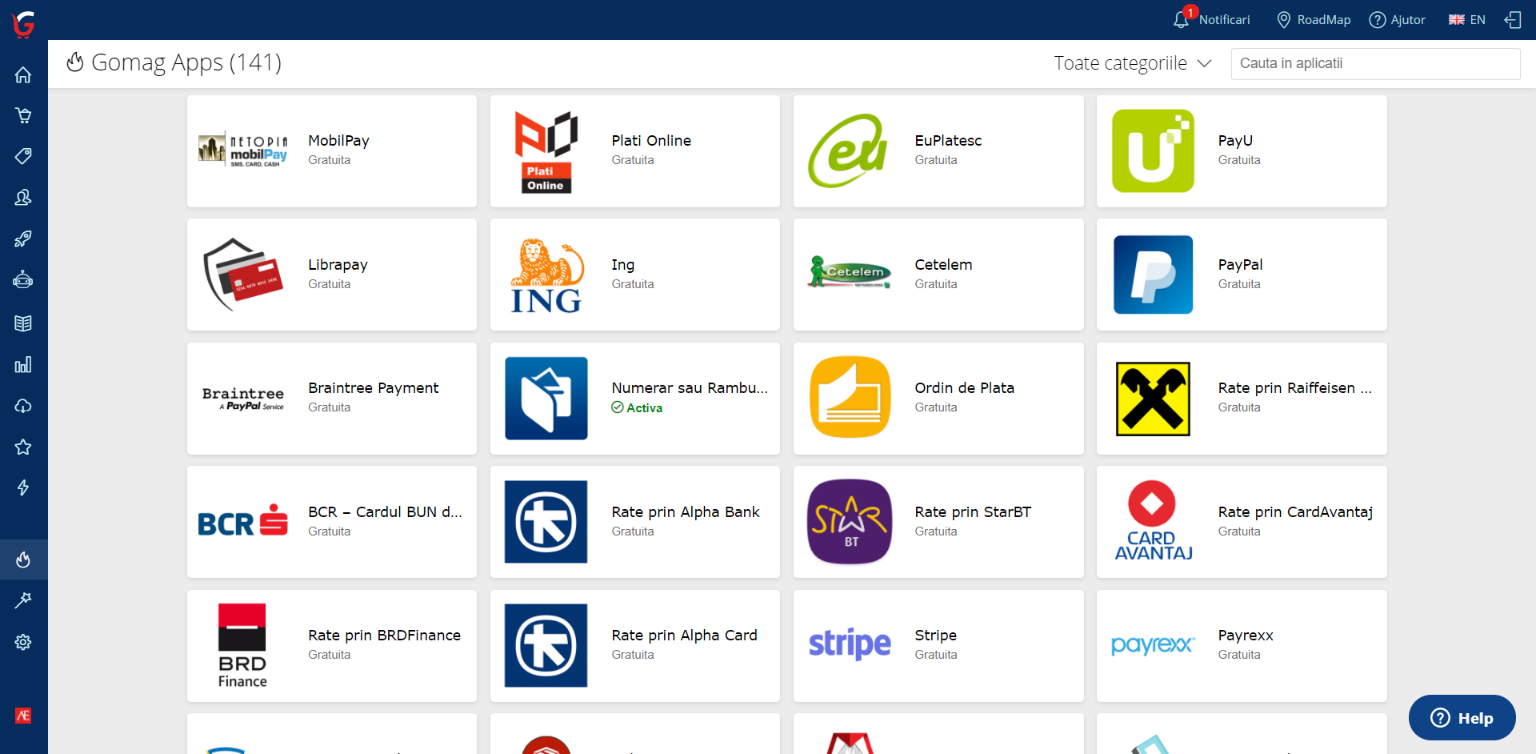The height and width of the screenshot is (754, 1536).
Task: Click the Stripe logo
Action: point(849,645)
